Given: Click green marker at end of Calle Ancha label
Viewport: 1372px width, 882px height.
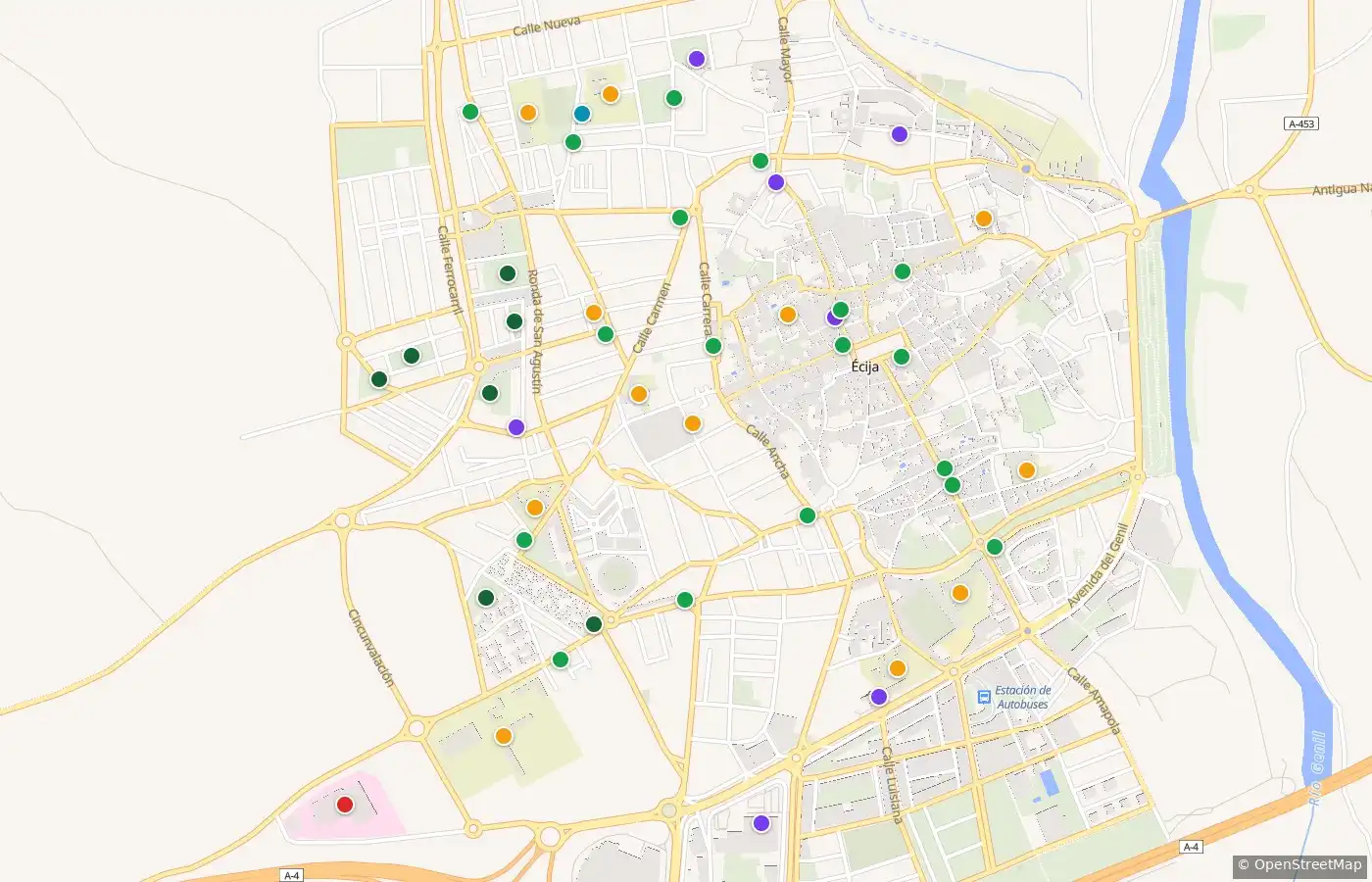Looking at the screenshot, I should (808, 515).
